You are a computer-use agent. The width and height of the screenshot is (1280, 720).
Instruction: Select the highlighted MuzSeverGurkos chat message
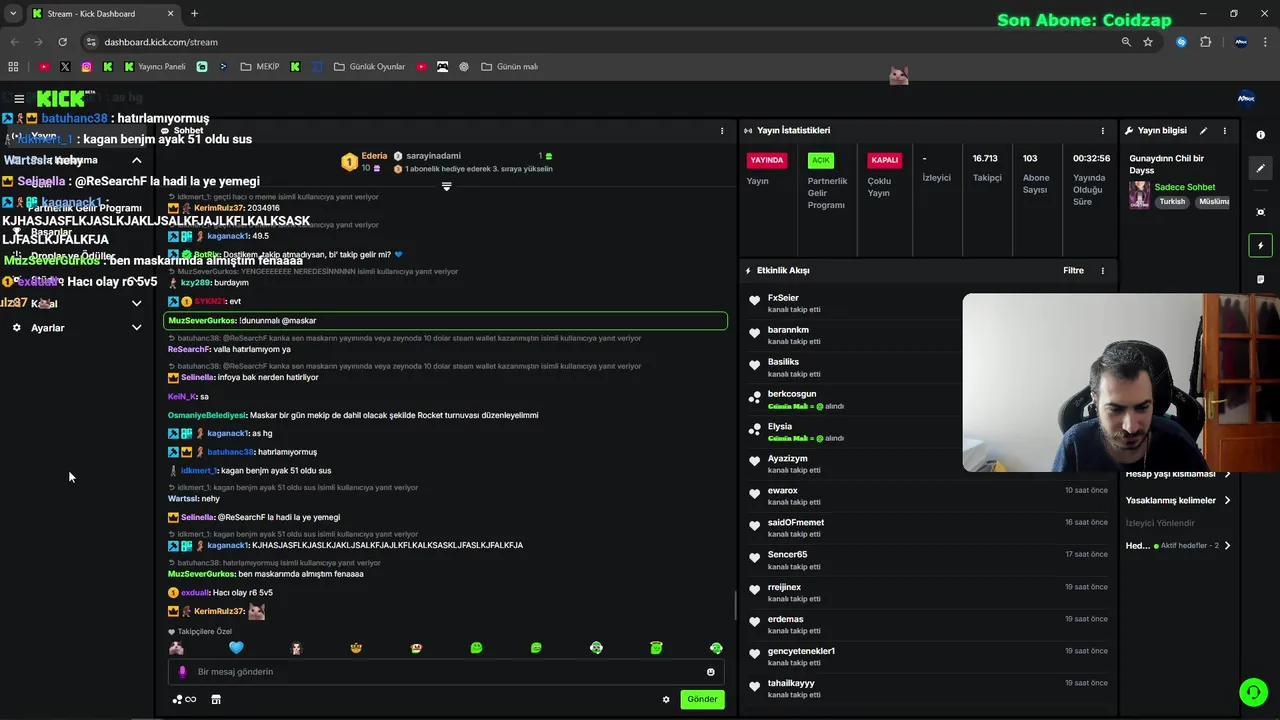pos(446,321)
